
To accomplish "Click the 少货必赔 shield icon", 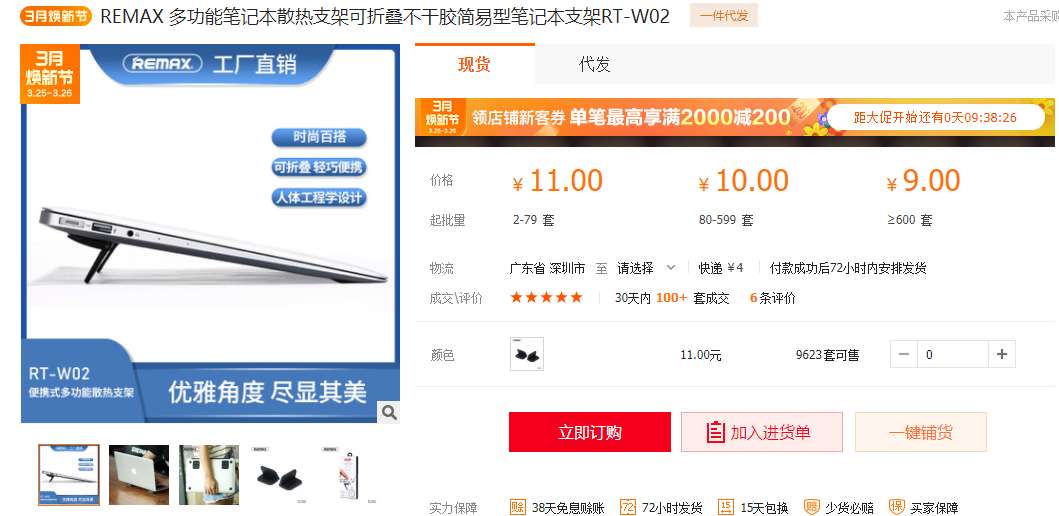I will (812, 507).
